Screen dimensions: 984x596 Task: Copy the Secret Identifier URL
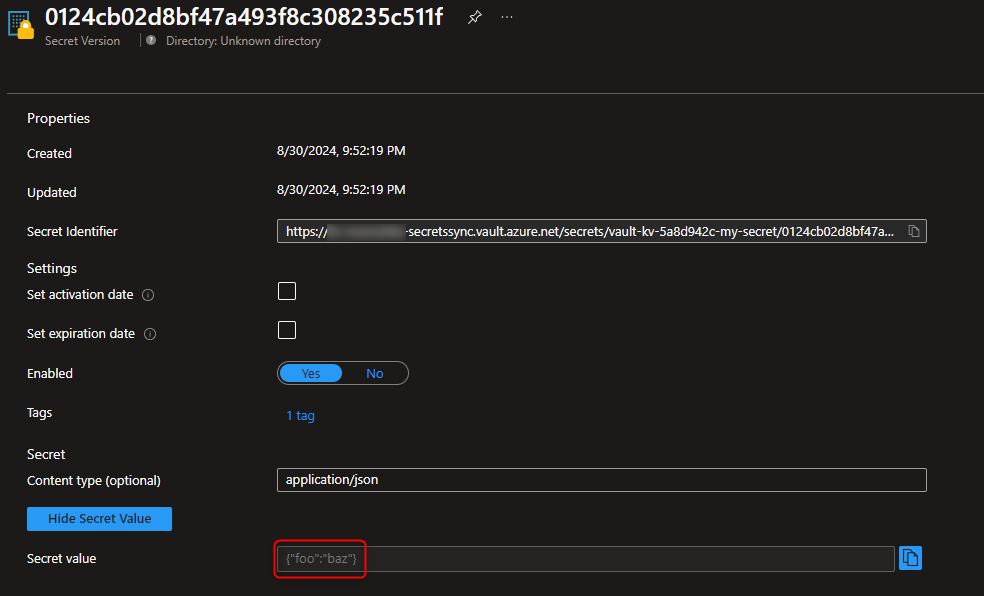point(912,230)
